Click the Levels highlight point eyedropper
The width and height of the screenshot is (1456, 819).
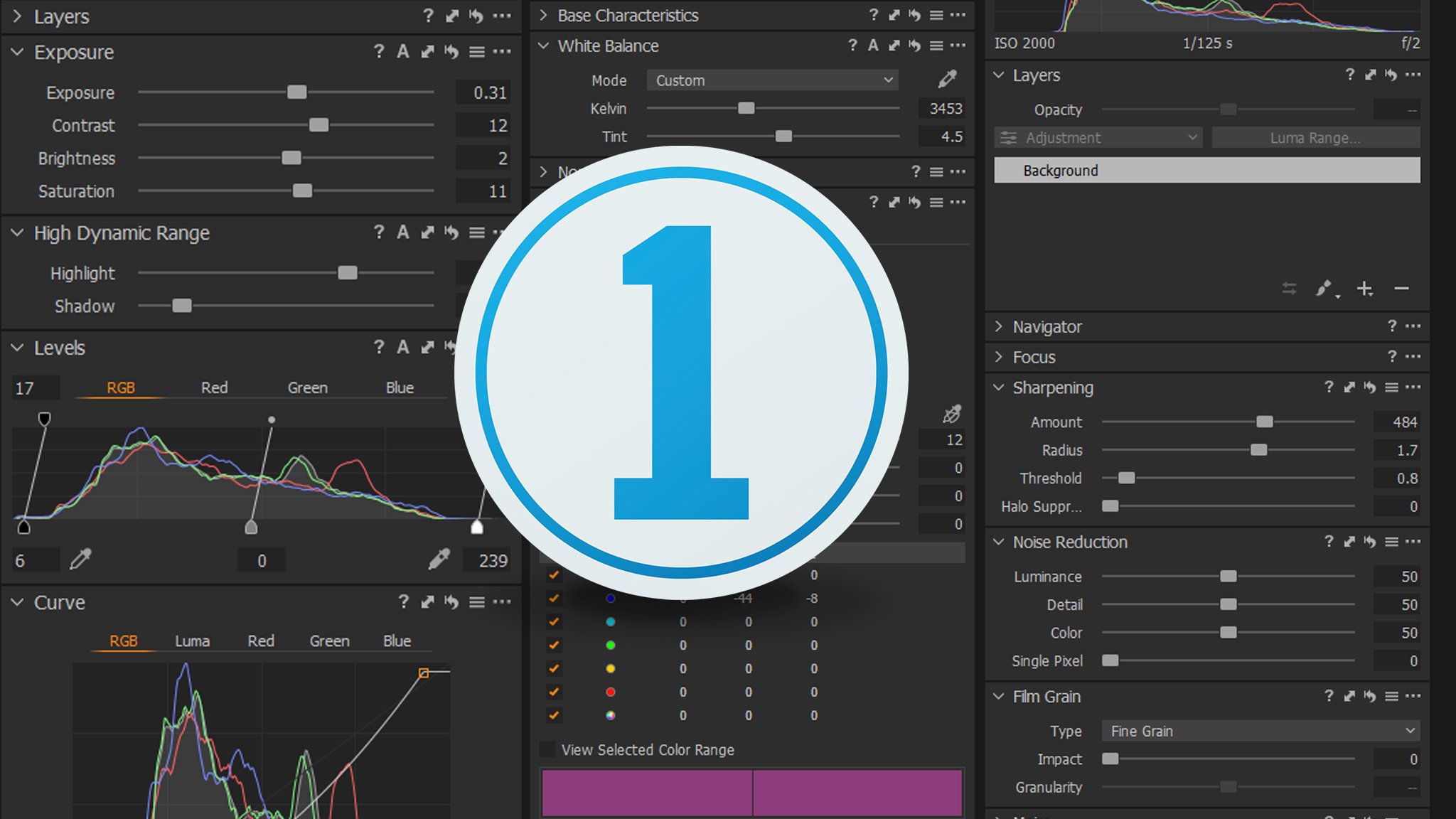point(439,560)
